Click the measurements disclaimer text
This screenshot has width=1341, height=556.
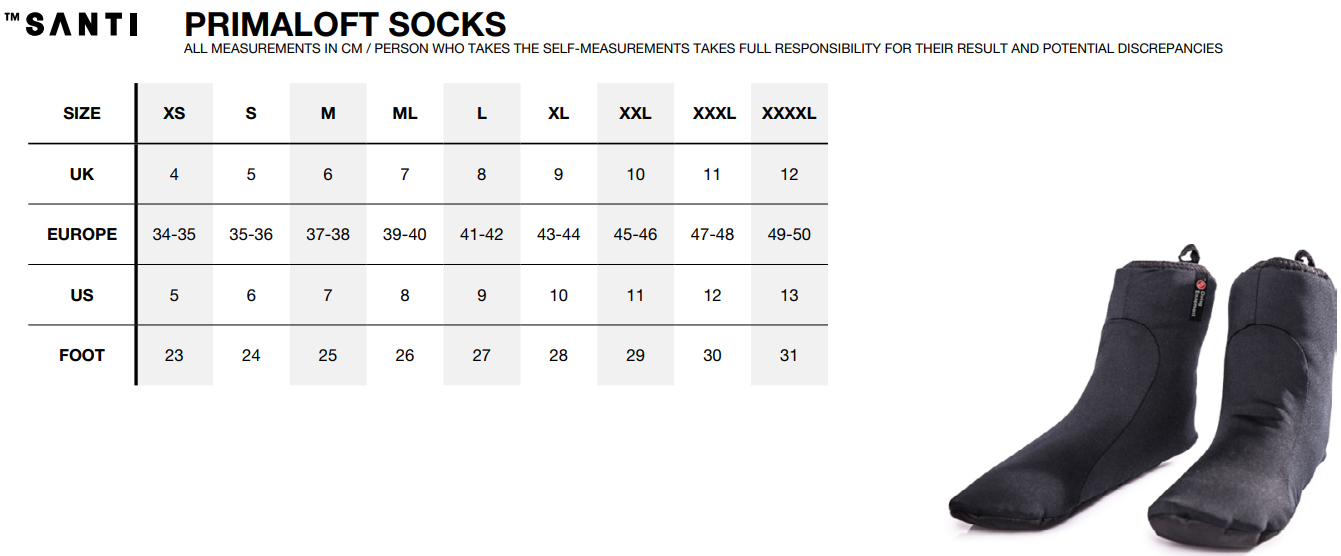point(703,48)
